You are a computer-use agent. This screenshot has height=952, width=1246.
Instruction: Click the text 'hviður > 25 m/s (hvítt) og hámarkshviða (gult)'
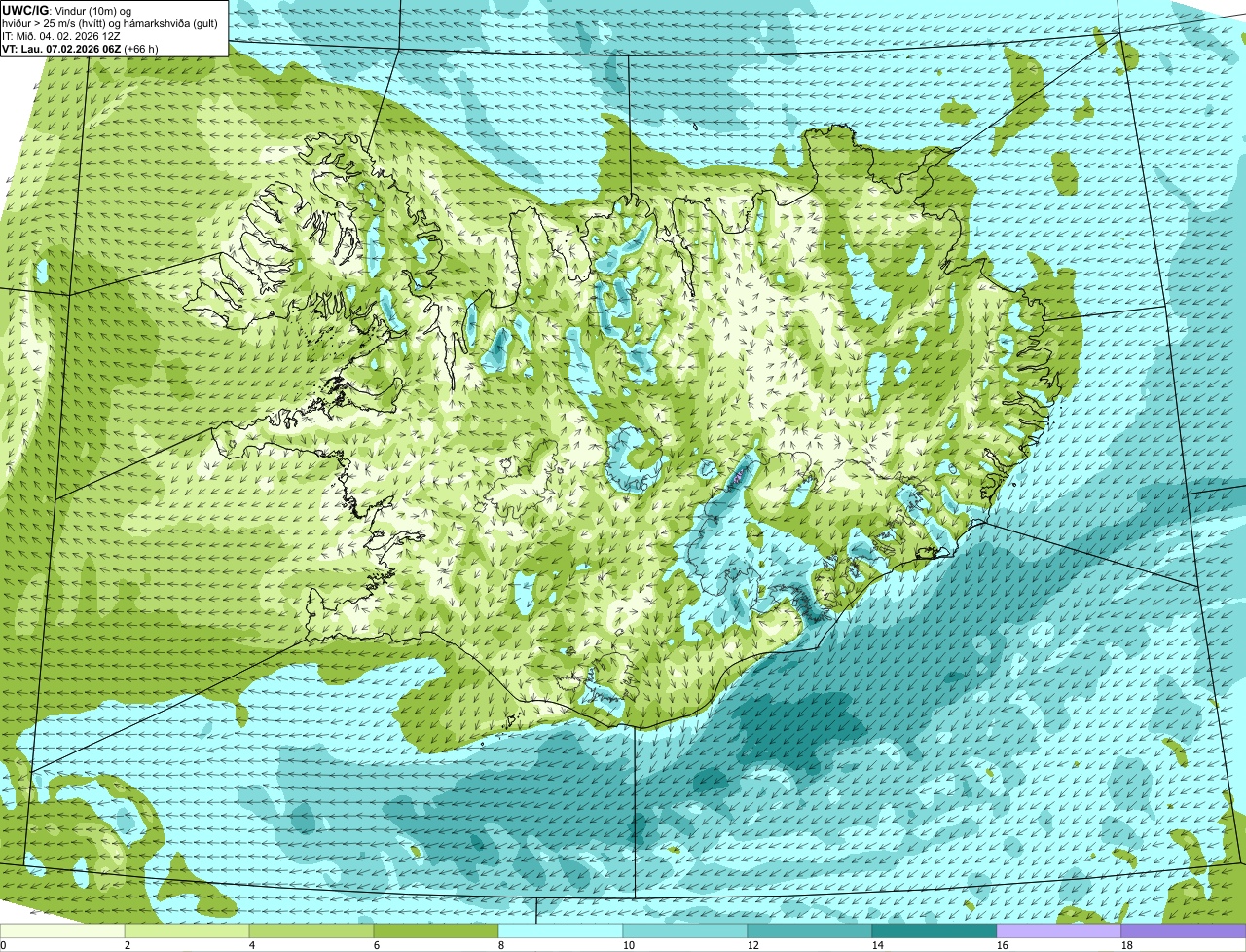point(110,22)
